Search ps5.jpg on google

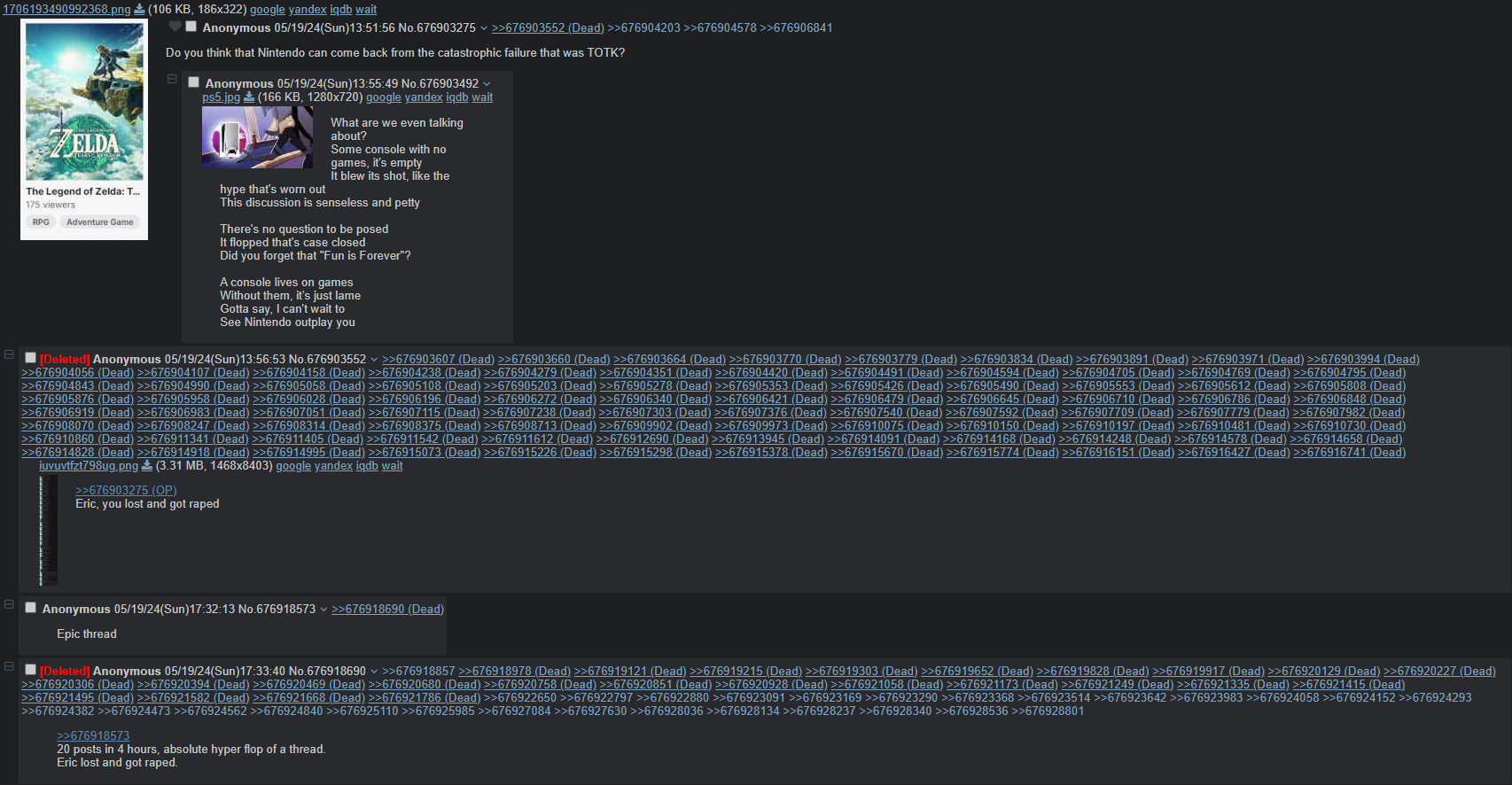coord(384,97)
